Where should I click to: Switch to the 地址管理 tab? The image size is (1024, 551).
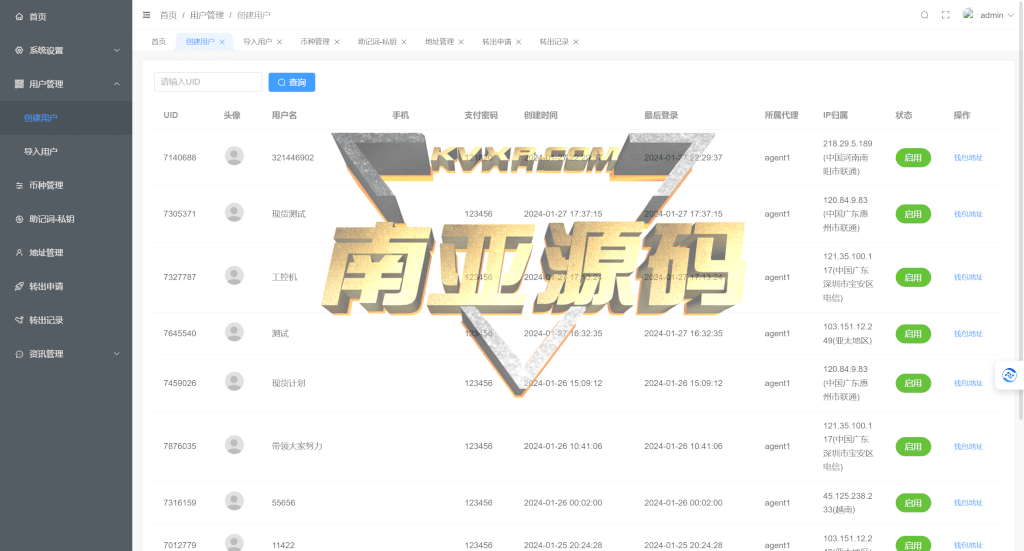point(440,42)
